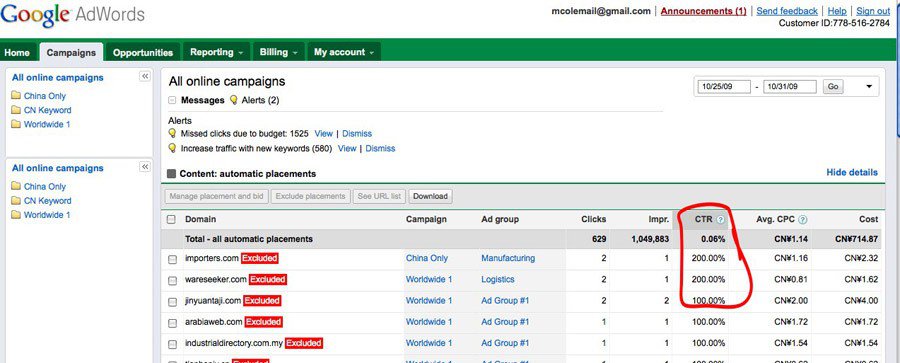Collapse the upper All online campaigns panel

pos(145,76)
